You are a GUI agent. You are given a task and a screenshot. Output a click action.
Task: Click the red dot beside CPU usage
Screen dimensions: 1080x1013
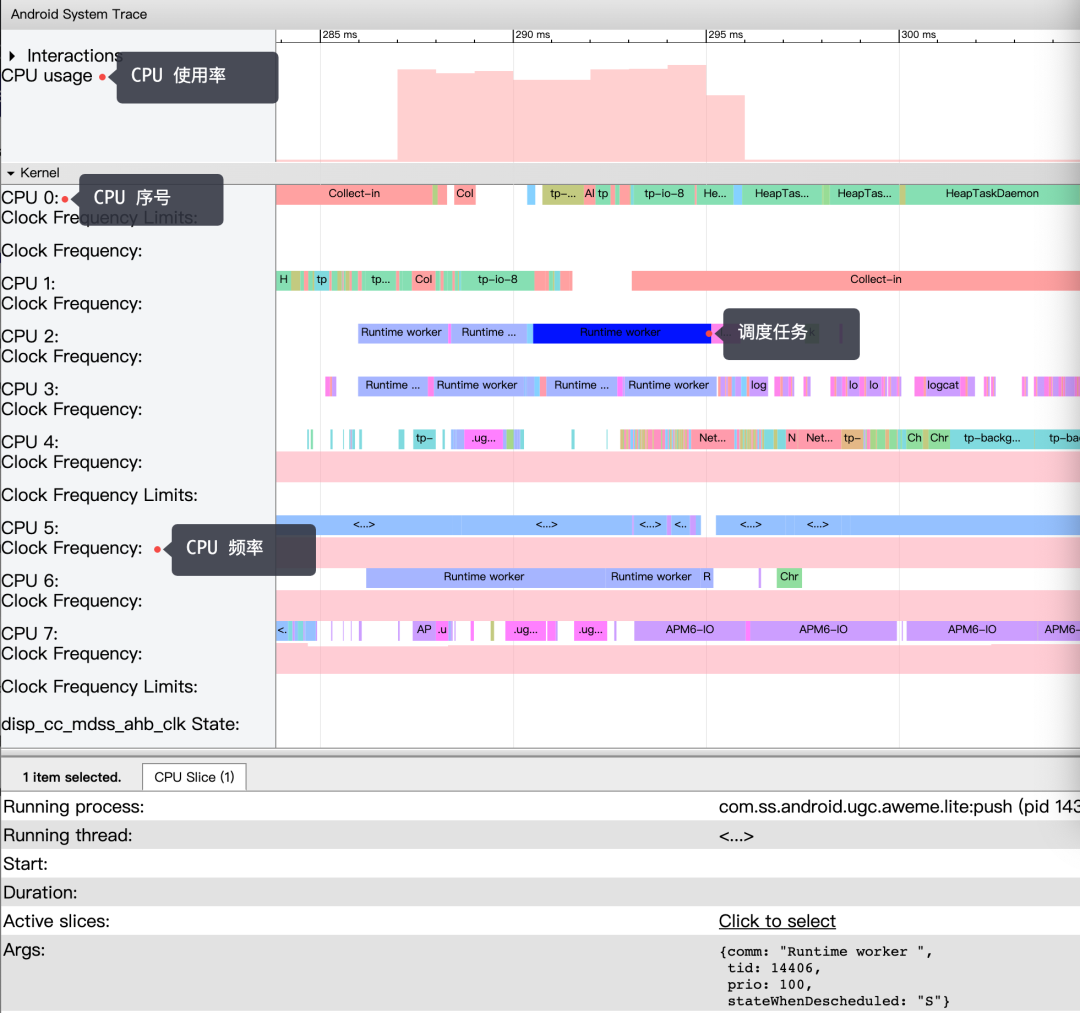coord(102,77)
